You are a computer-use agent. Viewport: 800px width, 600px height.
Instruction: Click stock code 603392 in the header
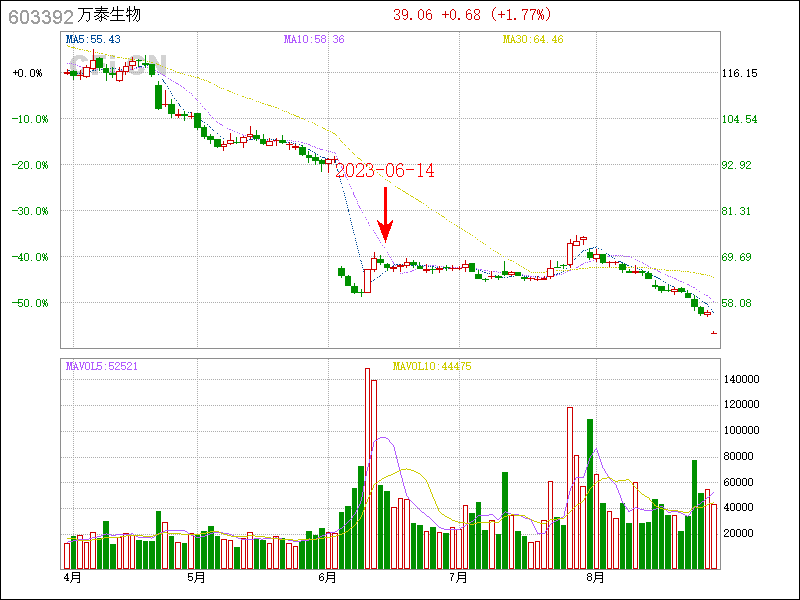pos(40,16)
